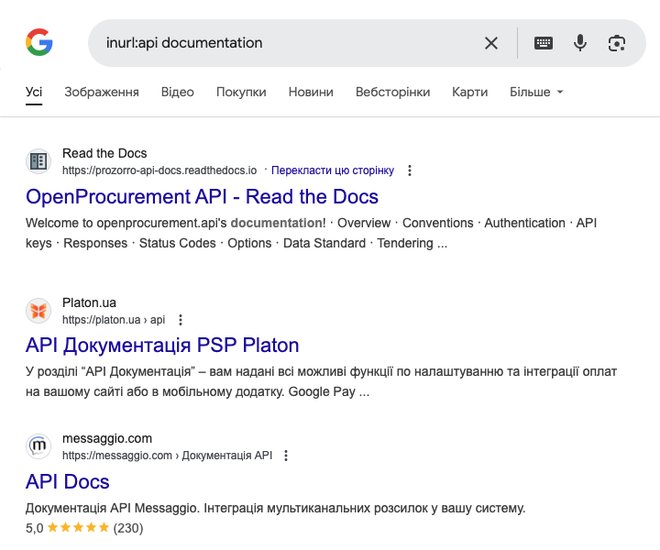This screenshot has width=660, height=550.
Task: Open options menu for messaggio.com result
Action: 286,455
